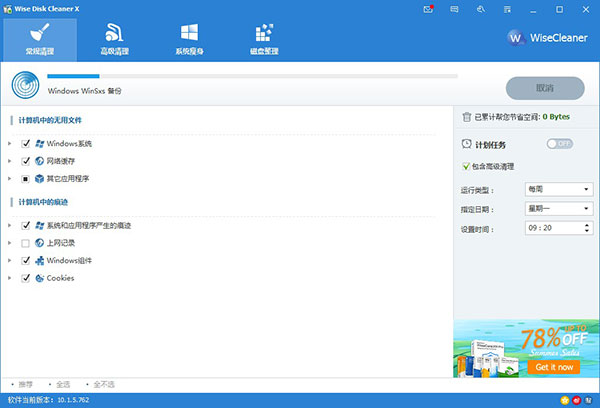Click the scan progress bar
600x408 pixels.
(x=252, y=76)
